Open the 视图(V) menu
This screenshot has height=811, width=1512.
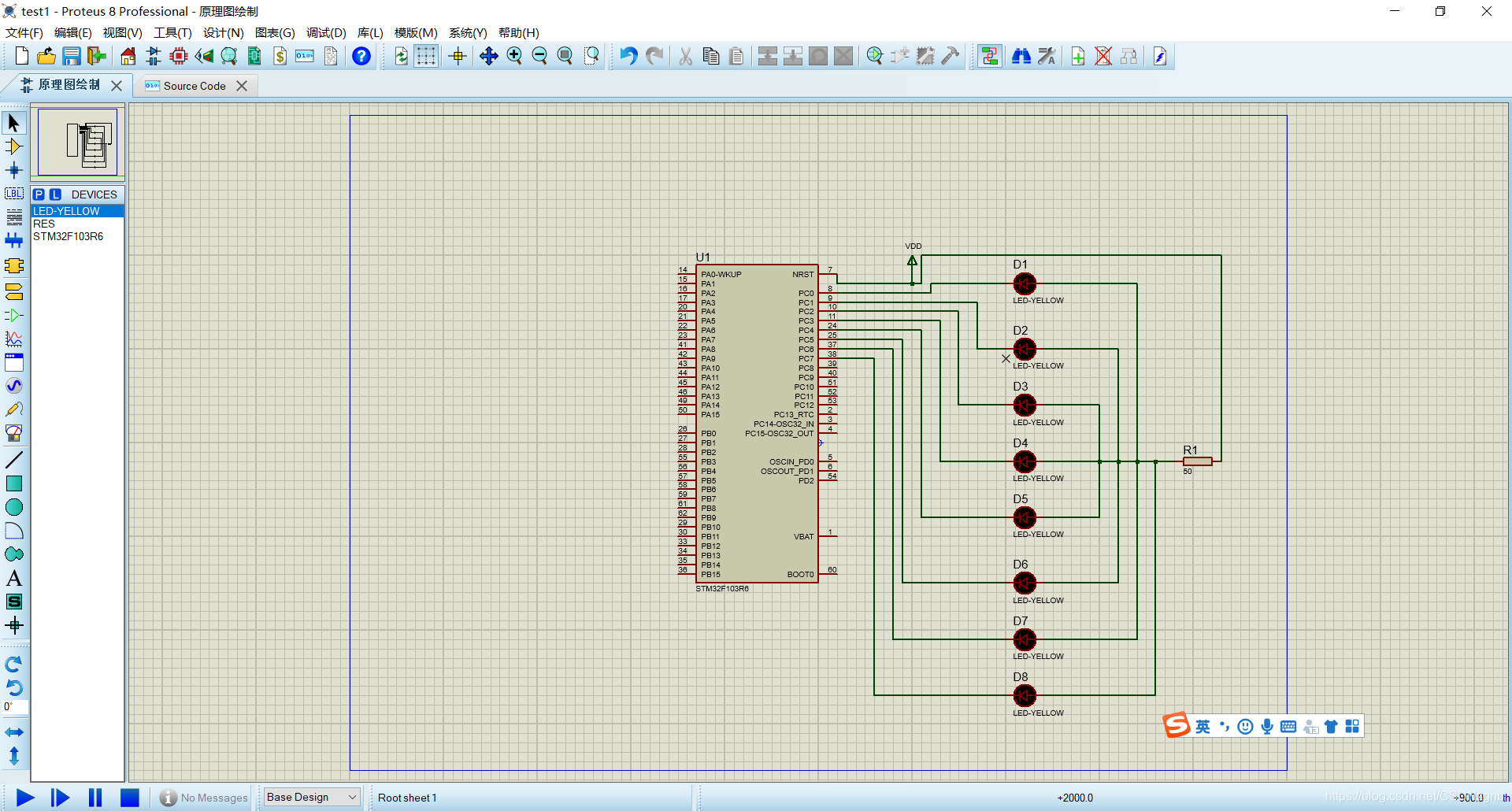tap(122, 32)
